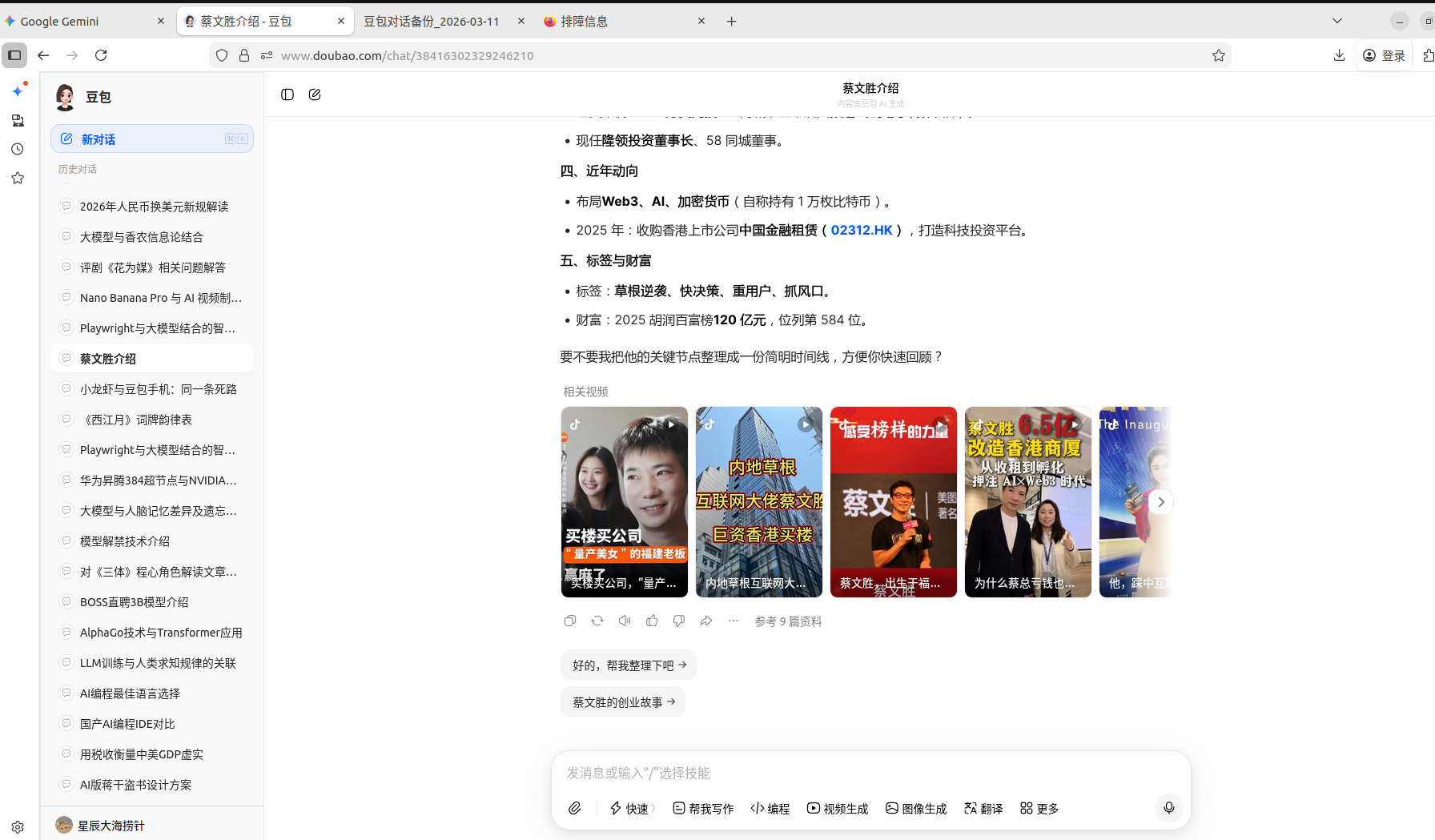Bookmark this page with the star icon

(x=1218, y=55)
